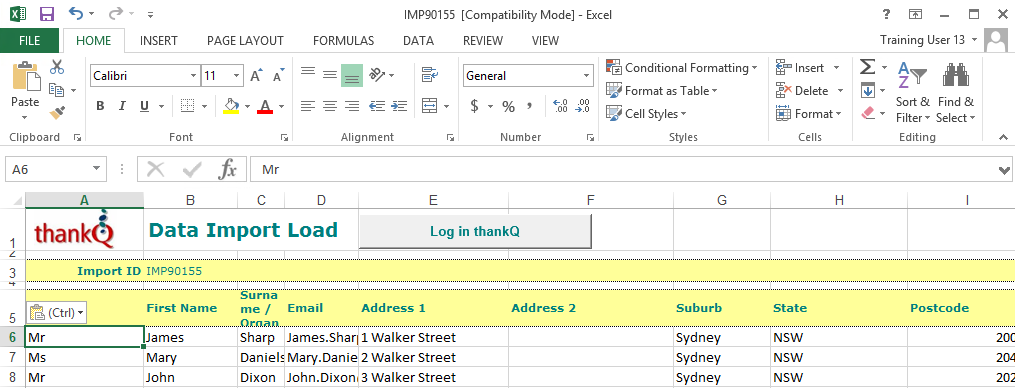Apply red Font Color
Viewport: 1015px width, 388px height.
tap(265, 106)
